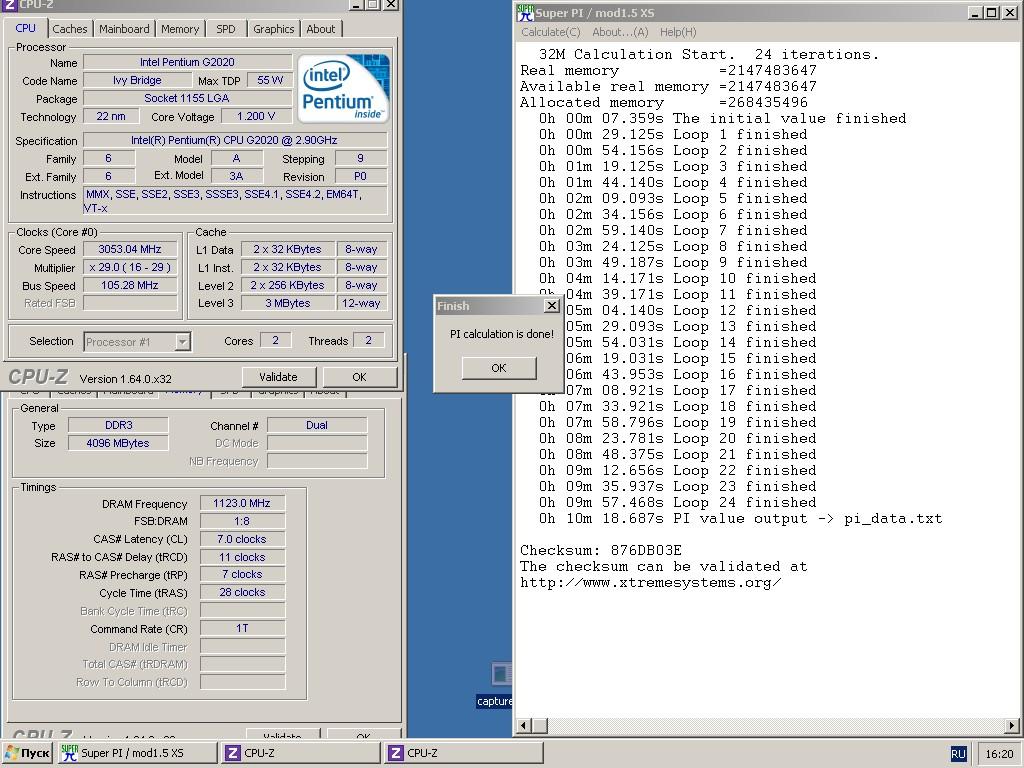The width and height of the screenshot is (1024, 768).
Task: Click the FSB:DRAM ratio value 1:8
Action: click(242, 521)
